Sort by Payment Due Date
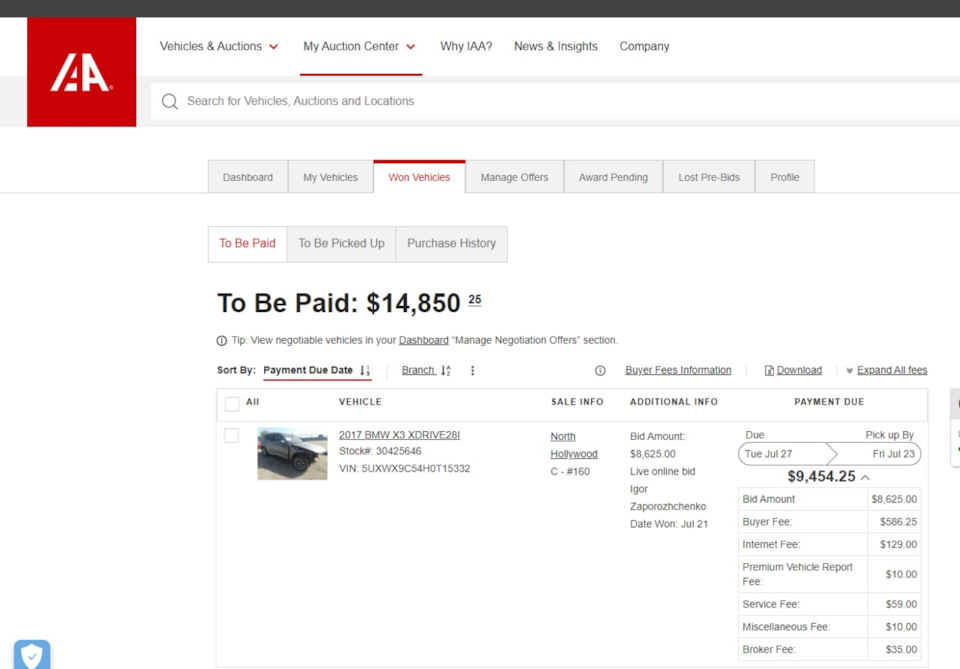 (308, 370)
